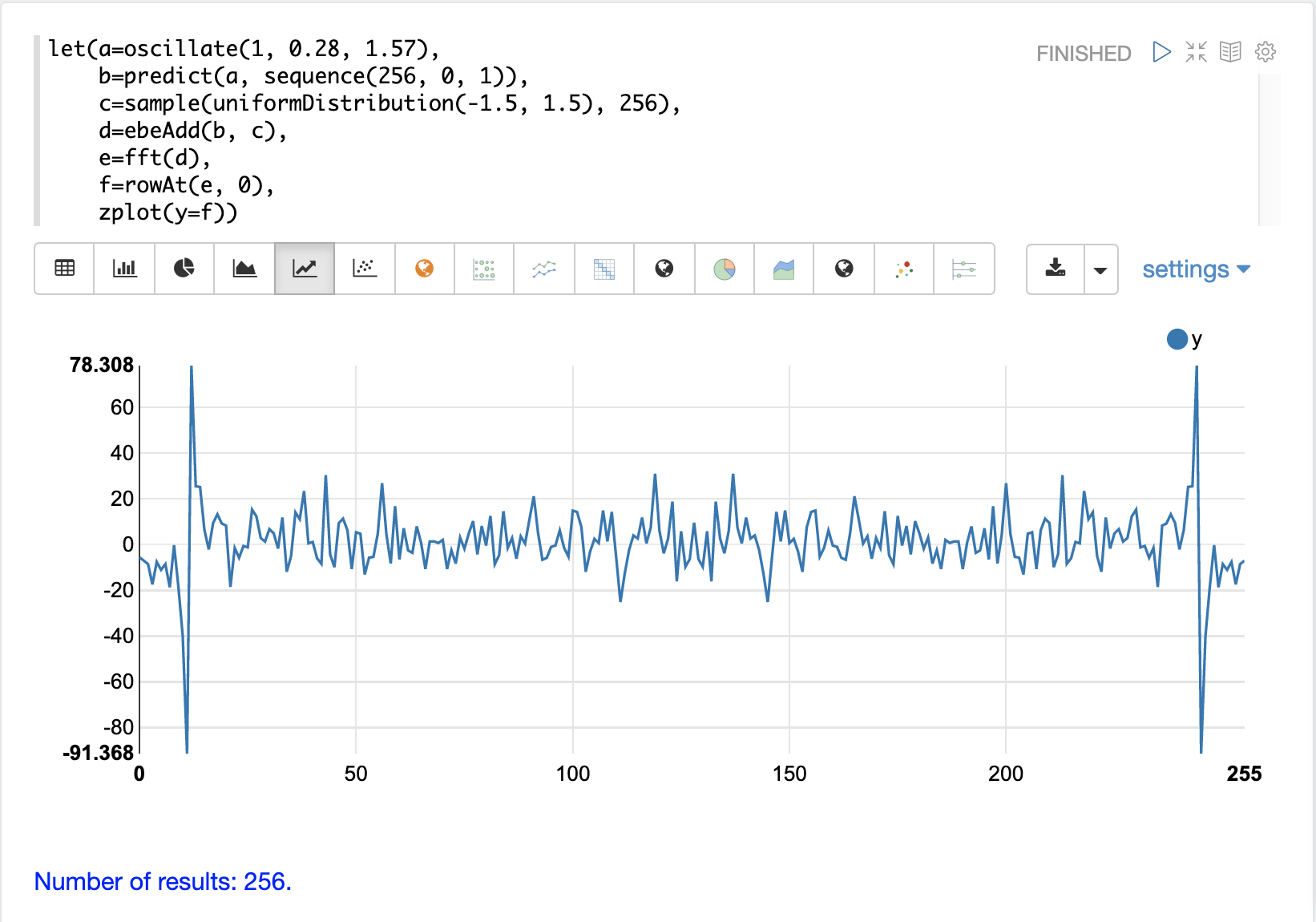The height and width of the screenshot is (922, 1316).
Task: Select the scatter chart visualization
Action: point(365,269)
